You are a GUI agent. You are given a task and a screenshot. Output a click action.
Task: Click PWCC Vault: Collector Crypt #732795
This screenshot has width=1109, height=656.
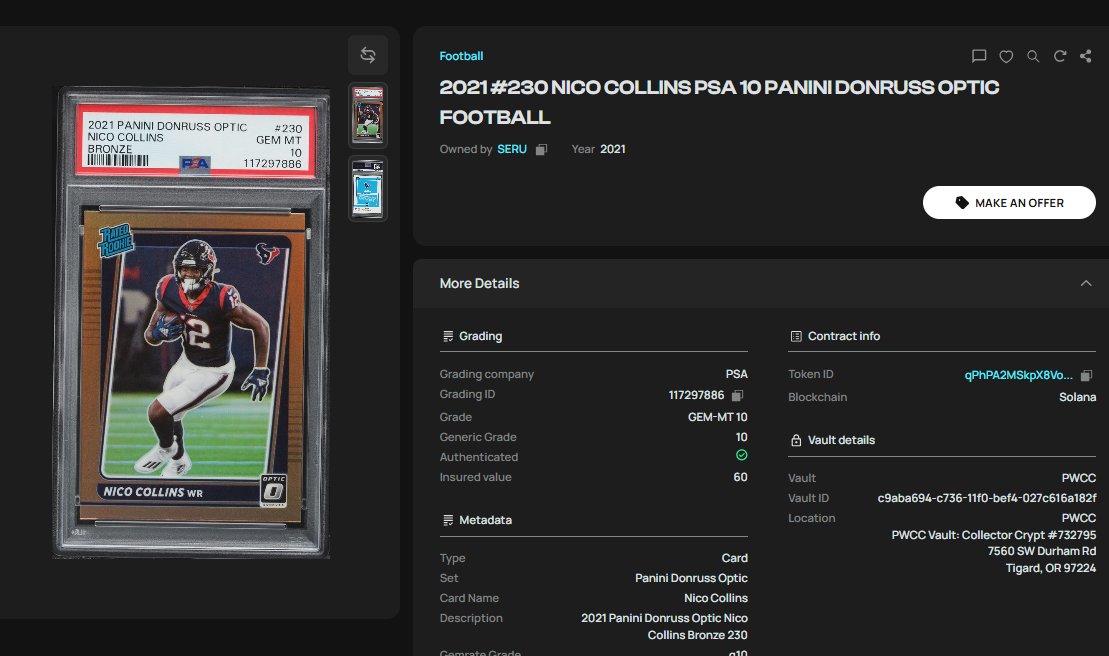click(x=993, y=535)
